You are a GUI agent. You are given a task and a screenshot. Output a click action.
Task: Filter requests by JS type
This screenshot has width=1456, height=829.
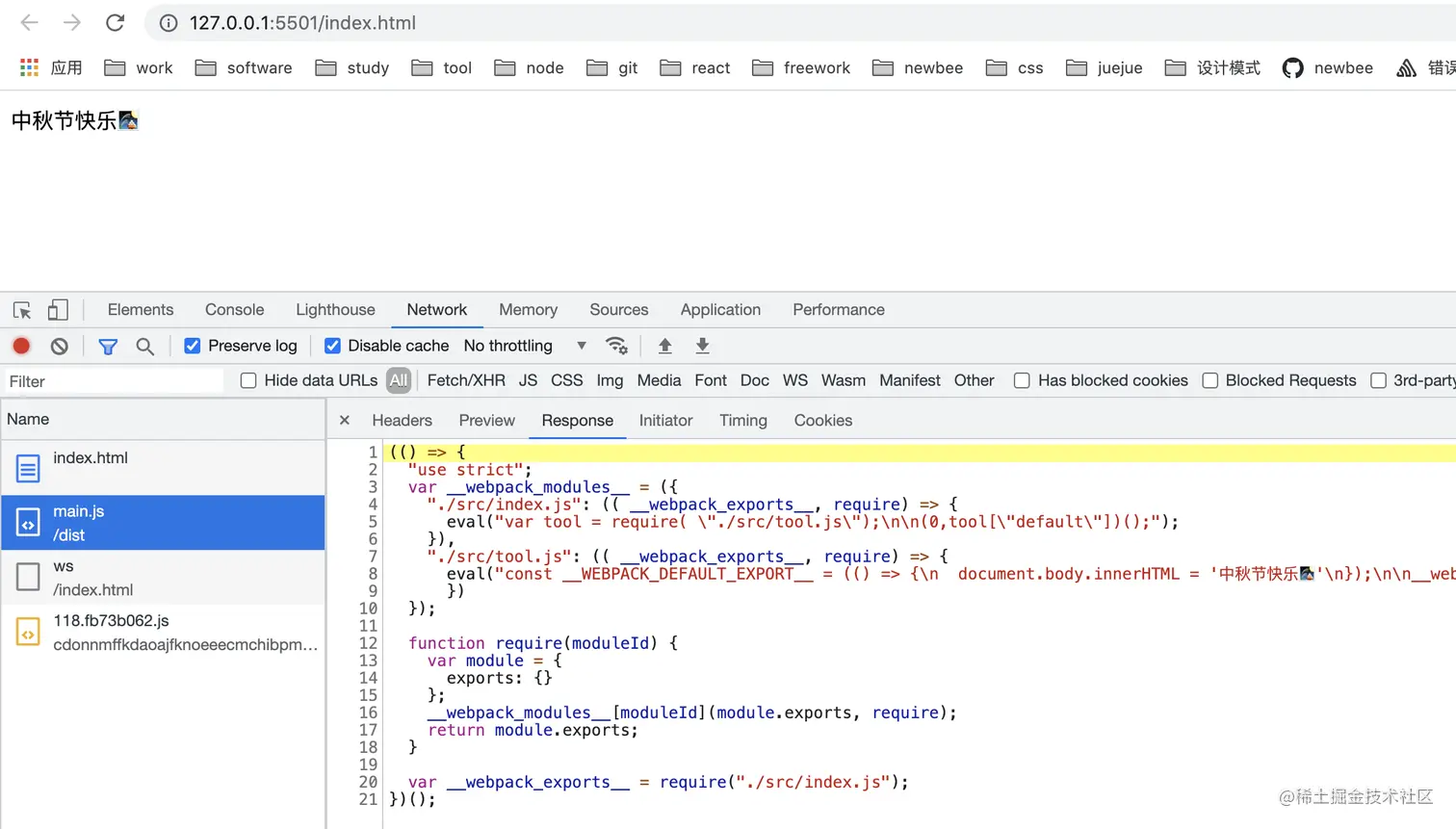(528, 380)
